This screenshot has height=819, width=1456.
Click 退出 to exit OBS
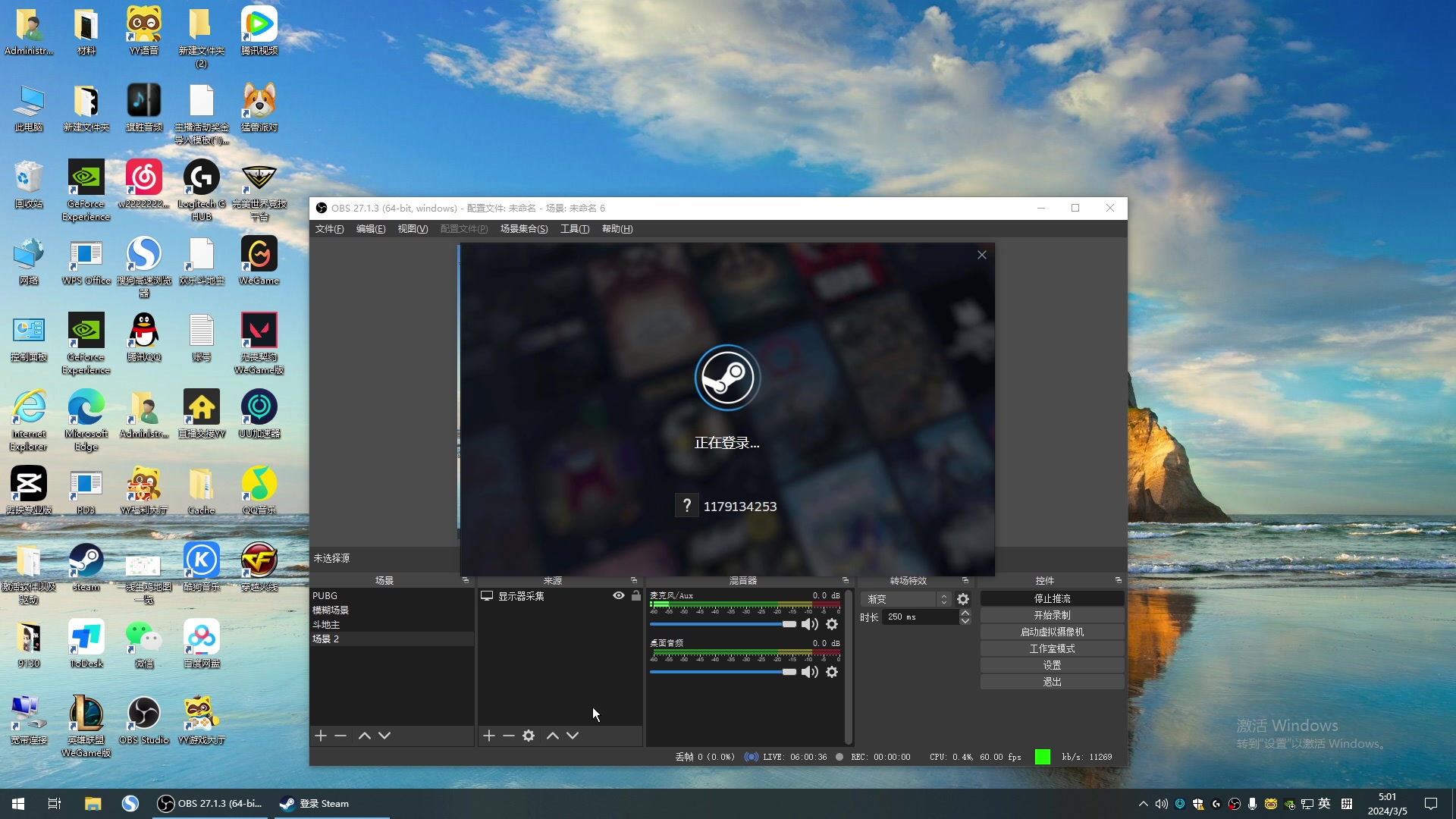1052,682
